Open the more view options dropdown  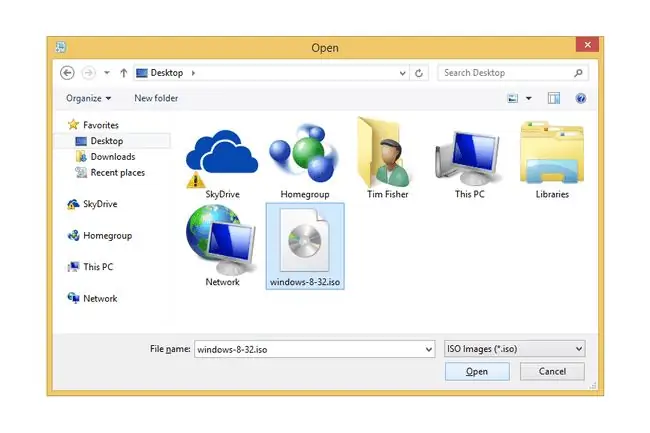click(x=529, y=98)
